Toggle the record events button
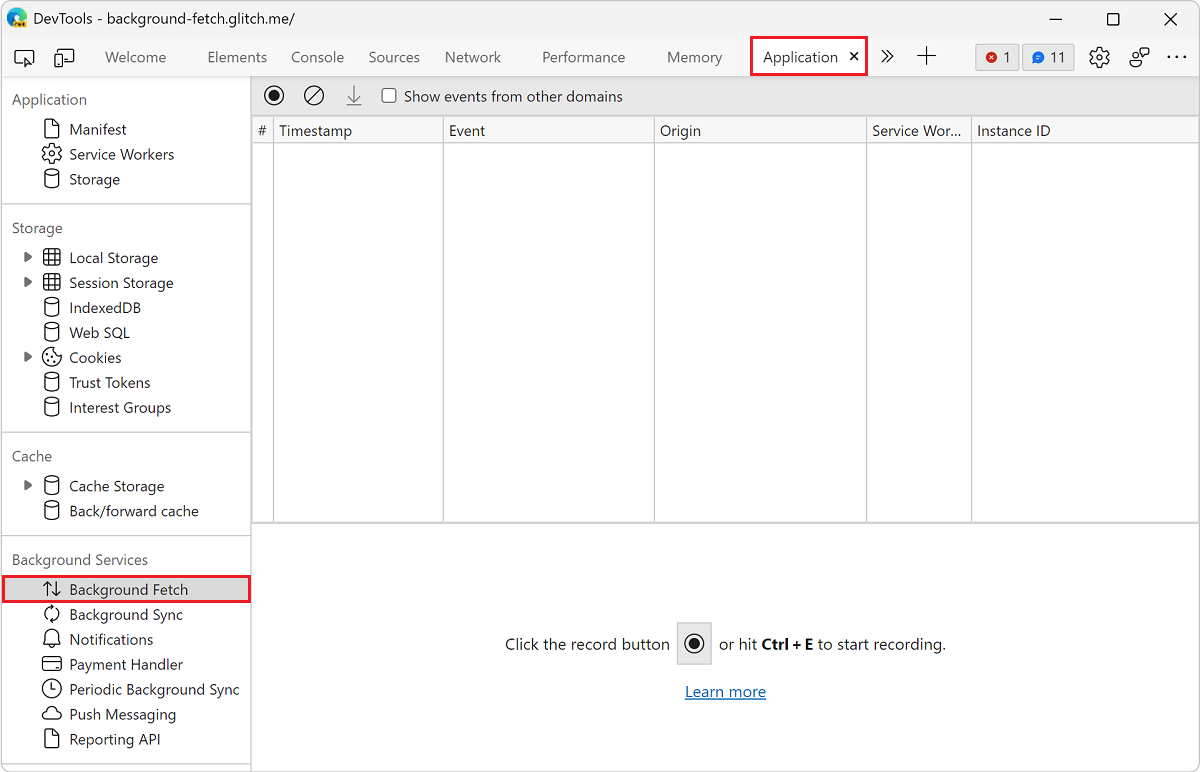The width and height of the screenshot is (1200, 772). point(274,95)
